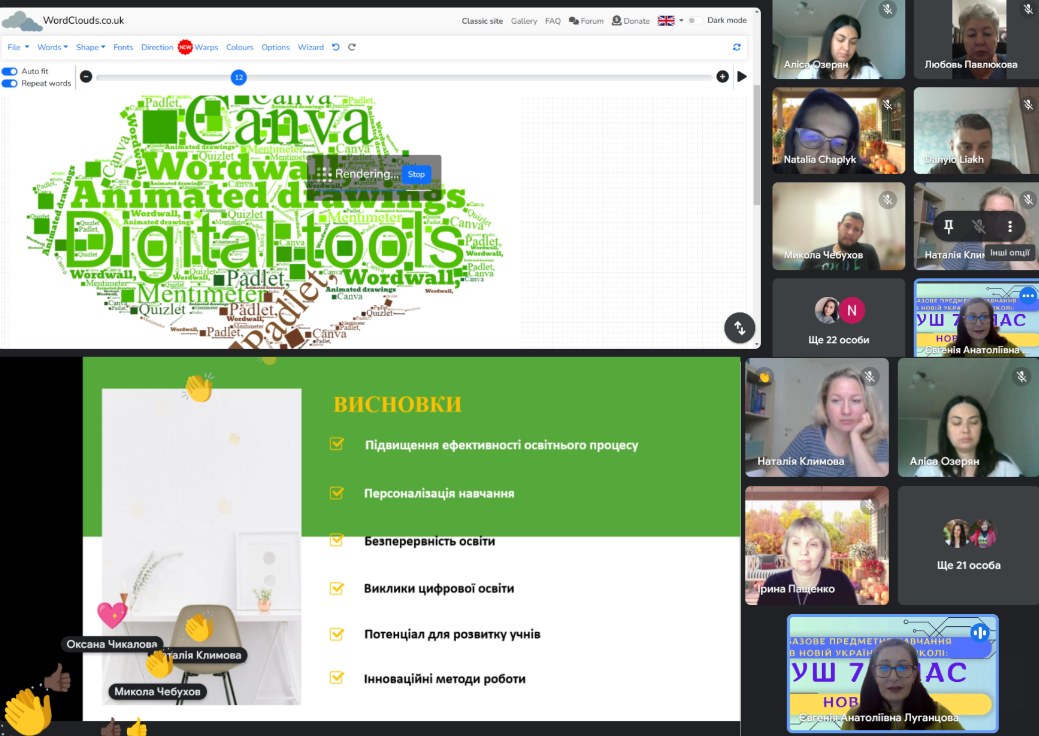
Task: Click the red NEW badge beside Warps
Action: (x=185, y=47)
